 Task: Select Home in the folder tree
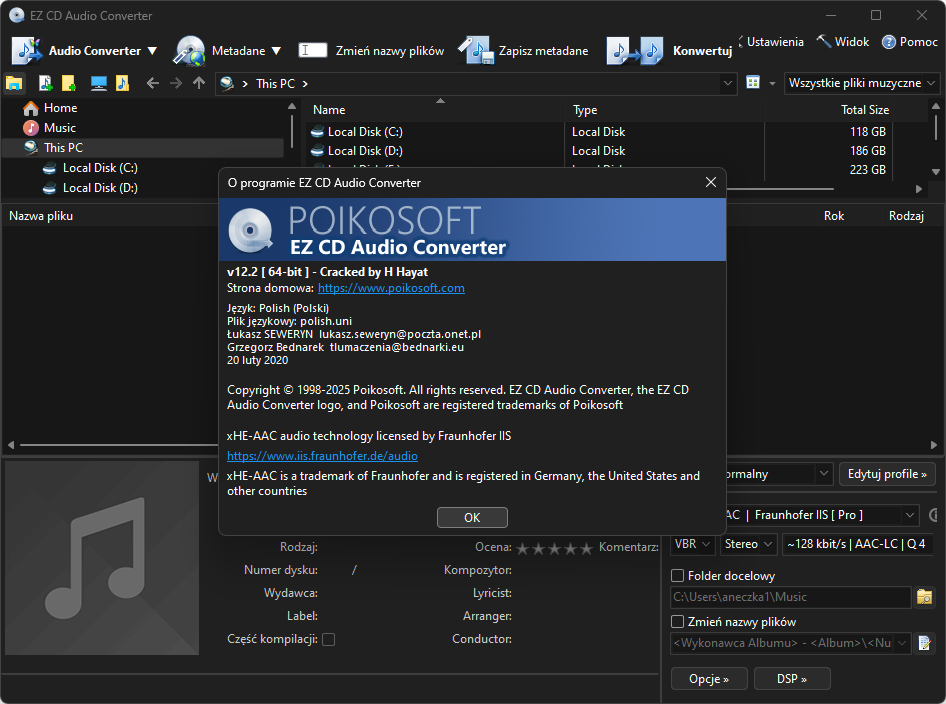point(60,108)
